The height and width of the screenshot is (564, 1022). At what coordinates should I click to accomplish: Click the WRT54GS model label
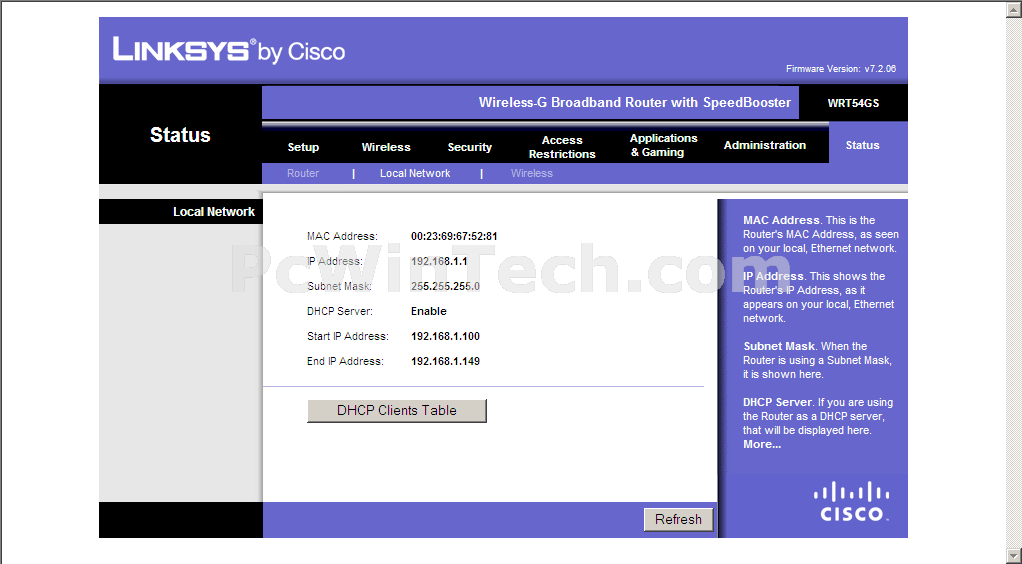point(853,103)
